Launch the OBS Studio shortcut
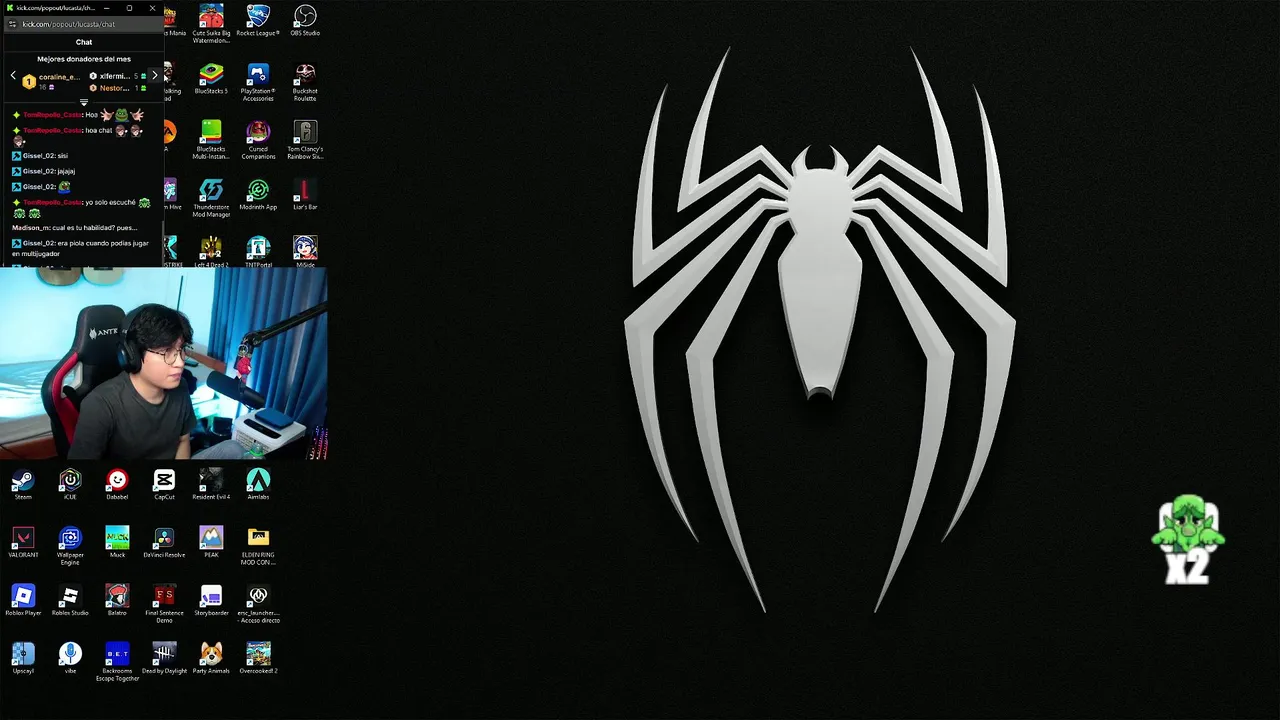This screenshot has height=720, width=1280. point(305,21)
